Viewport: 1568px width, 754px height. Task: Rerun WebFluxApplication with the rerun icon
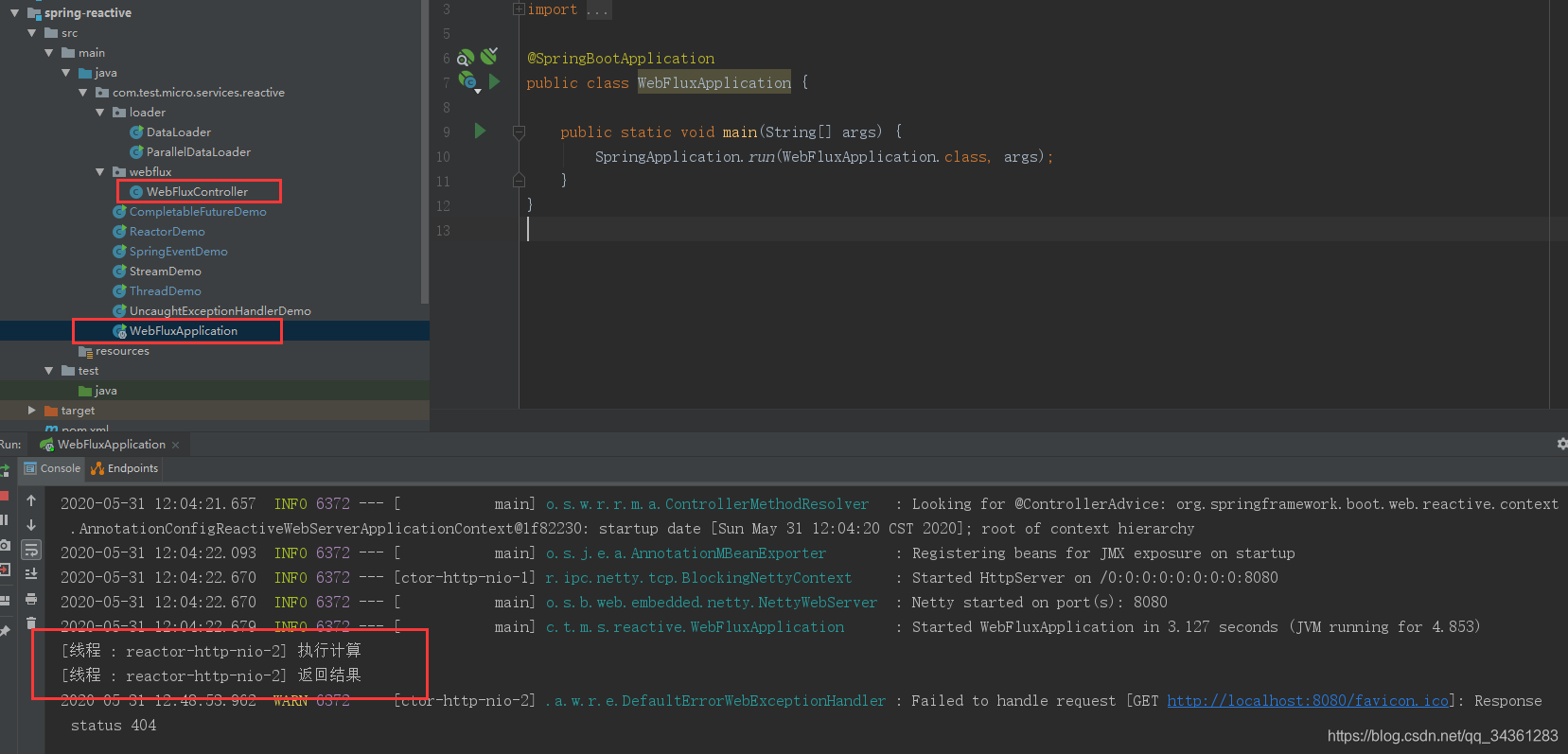[4, 470]
